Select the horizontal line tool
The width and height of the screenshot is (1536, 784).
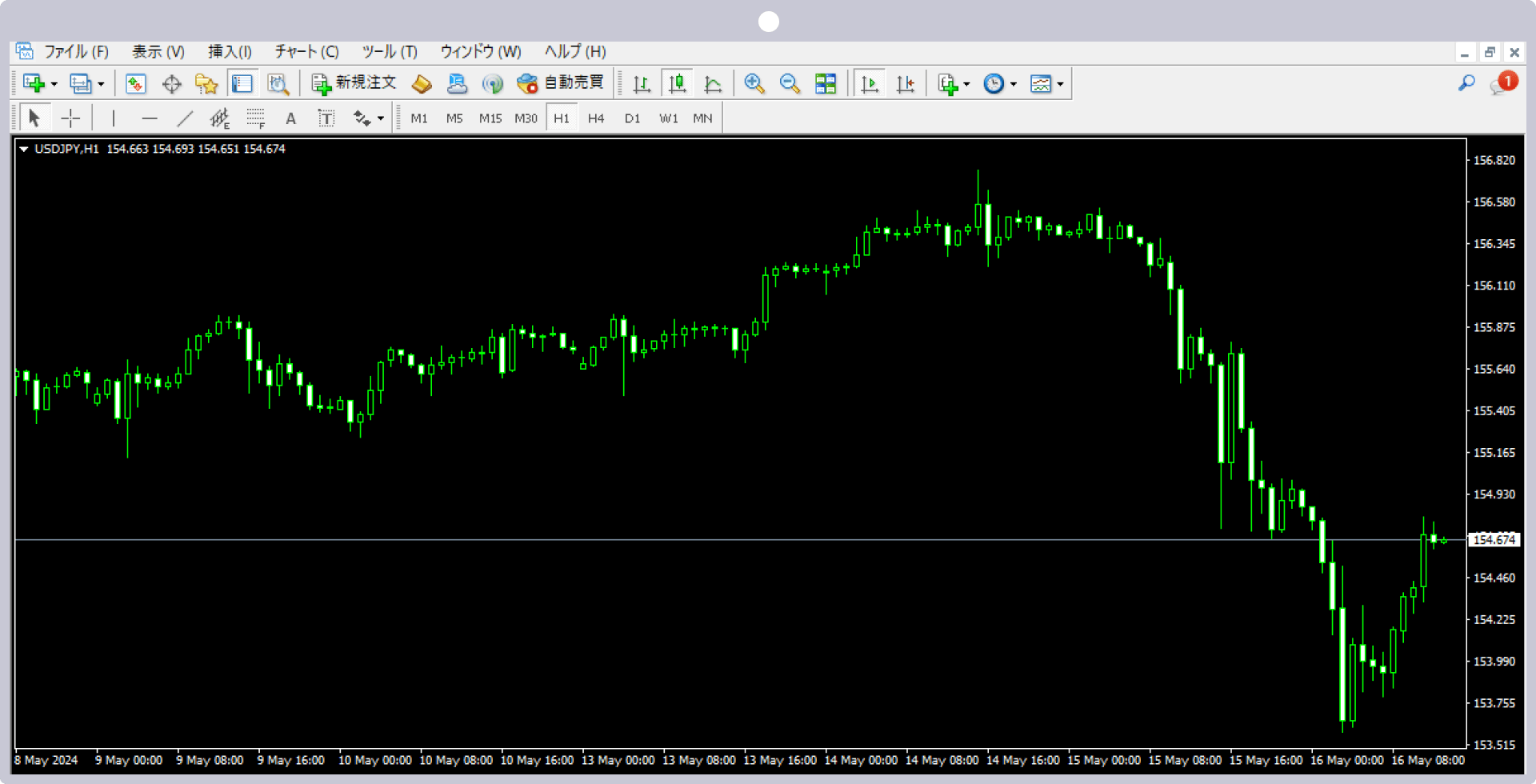(x=149, y=118)
